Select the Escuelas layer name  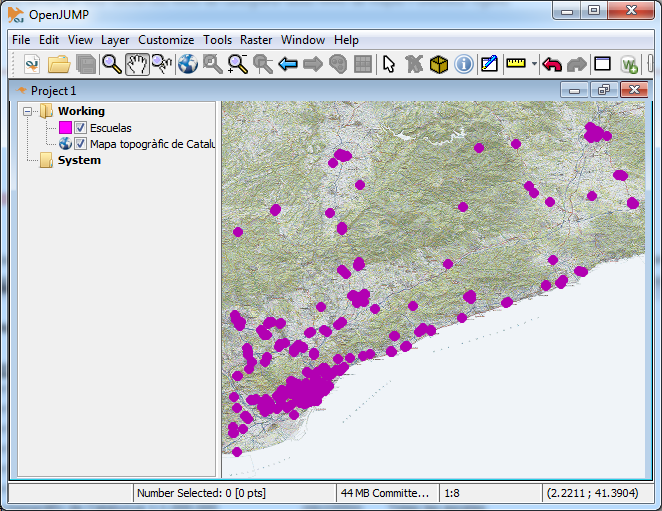(111, 128)
